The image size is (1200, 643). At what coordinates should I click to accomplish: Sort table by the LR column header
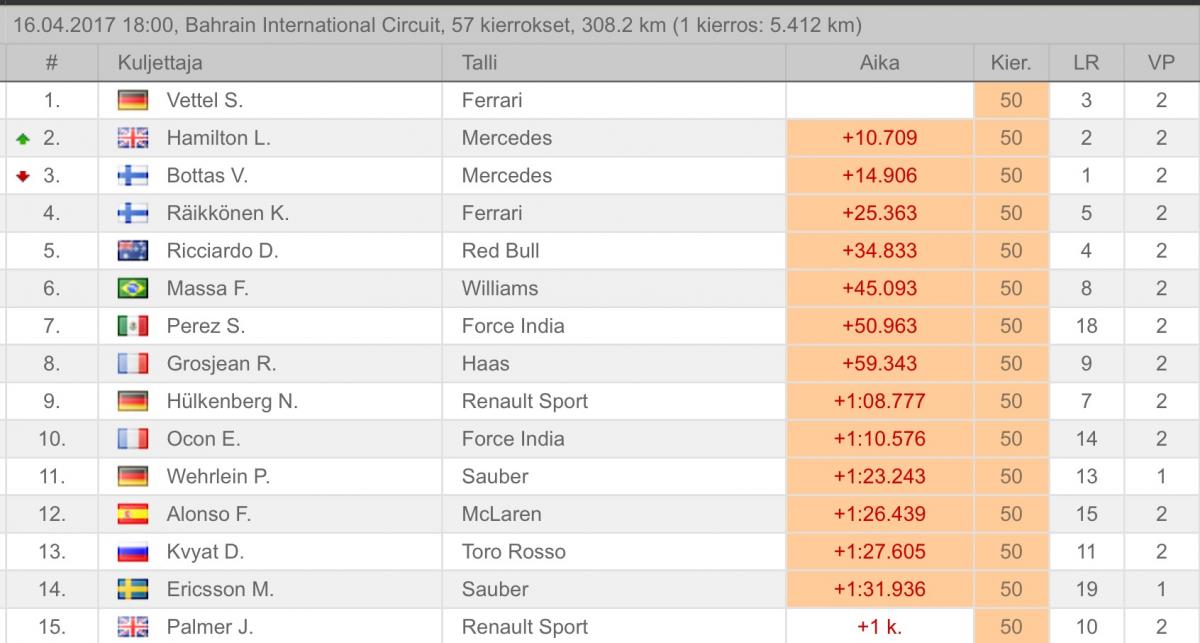pos(1086,62)
